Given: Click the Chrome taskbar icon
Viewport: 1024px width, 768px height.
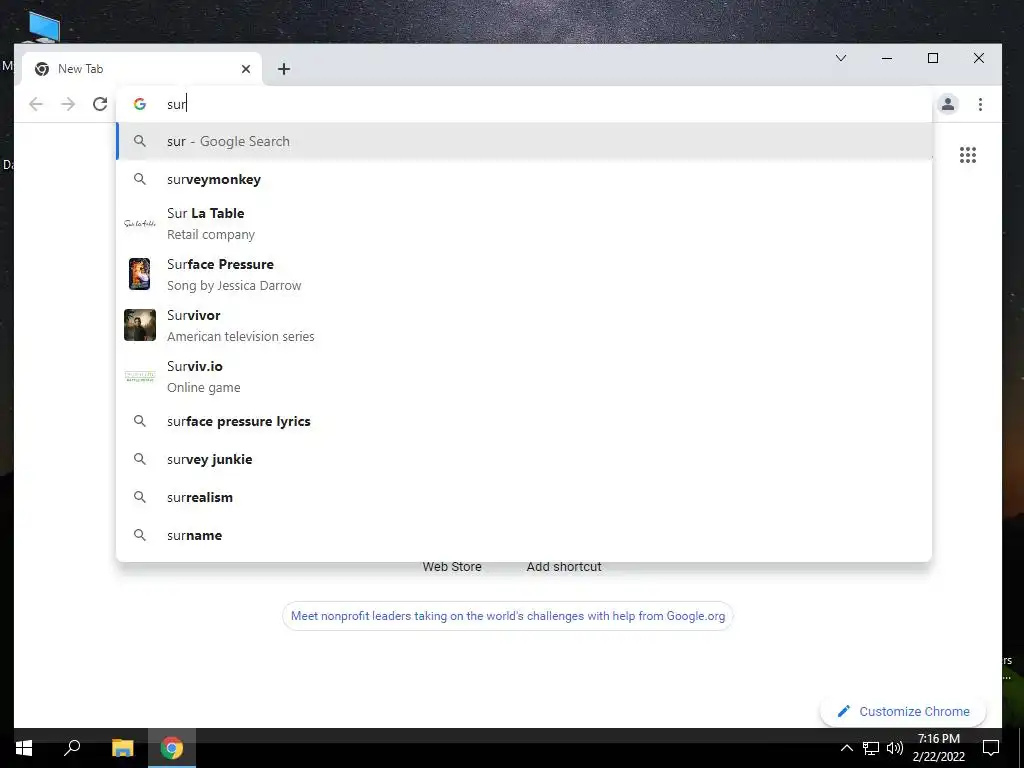Looking at the screenshot, I should 172,748.
